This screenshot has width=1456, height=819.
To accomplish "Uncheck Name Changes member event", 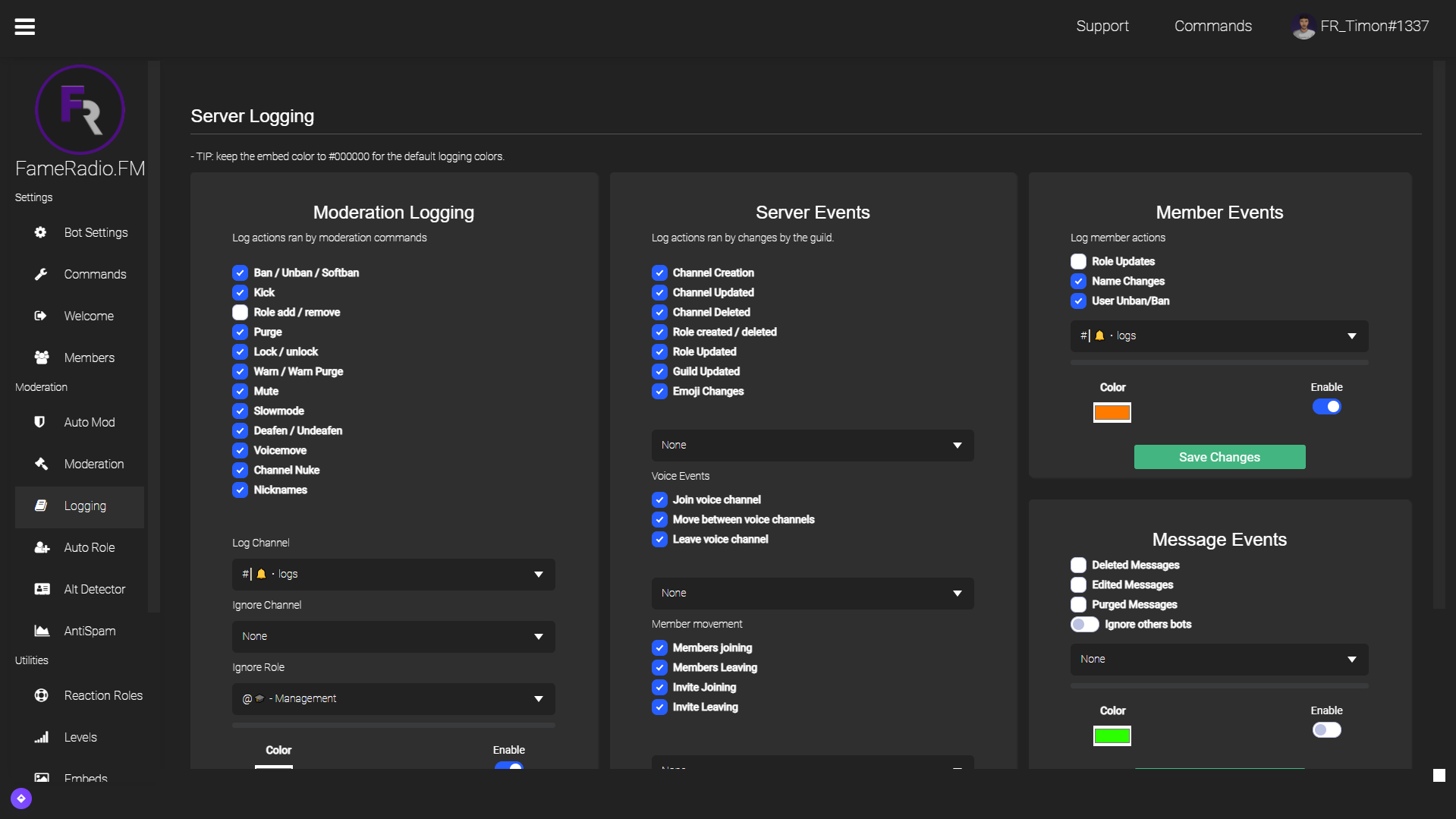I will click(x=1078, y=281).
